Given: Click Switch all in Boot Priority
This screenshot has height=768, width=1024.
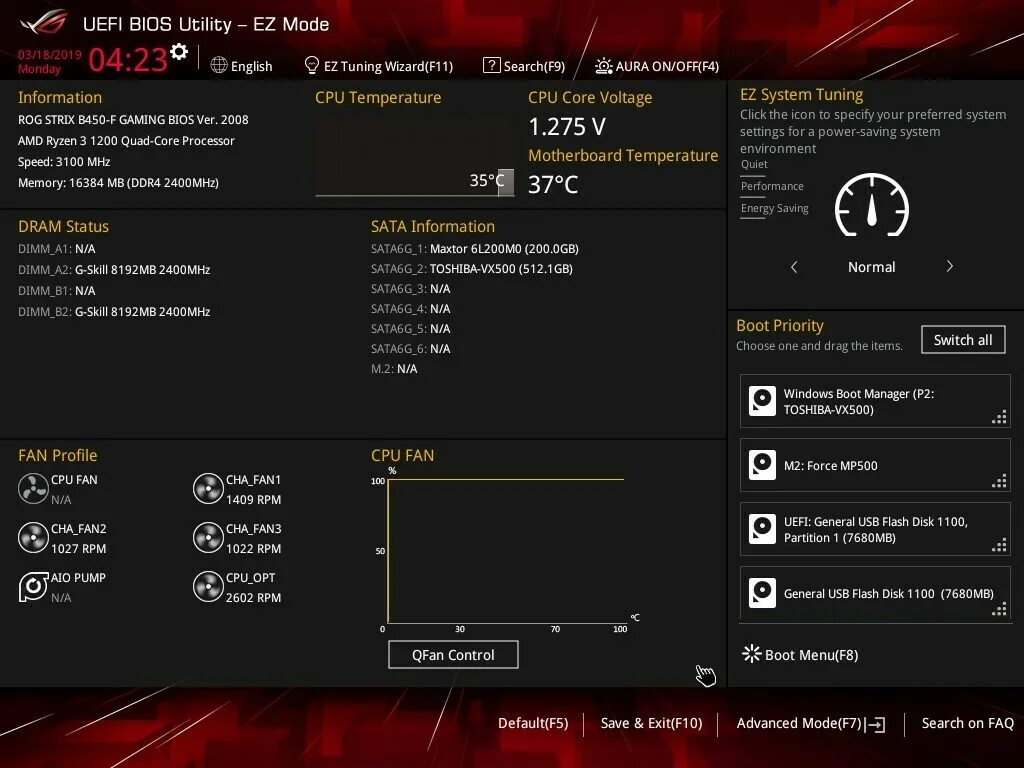Looking at the screenshot, I should 962,339.
